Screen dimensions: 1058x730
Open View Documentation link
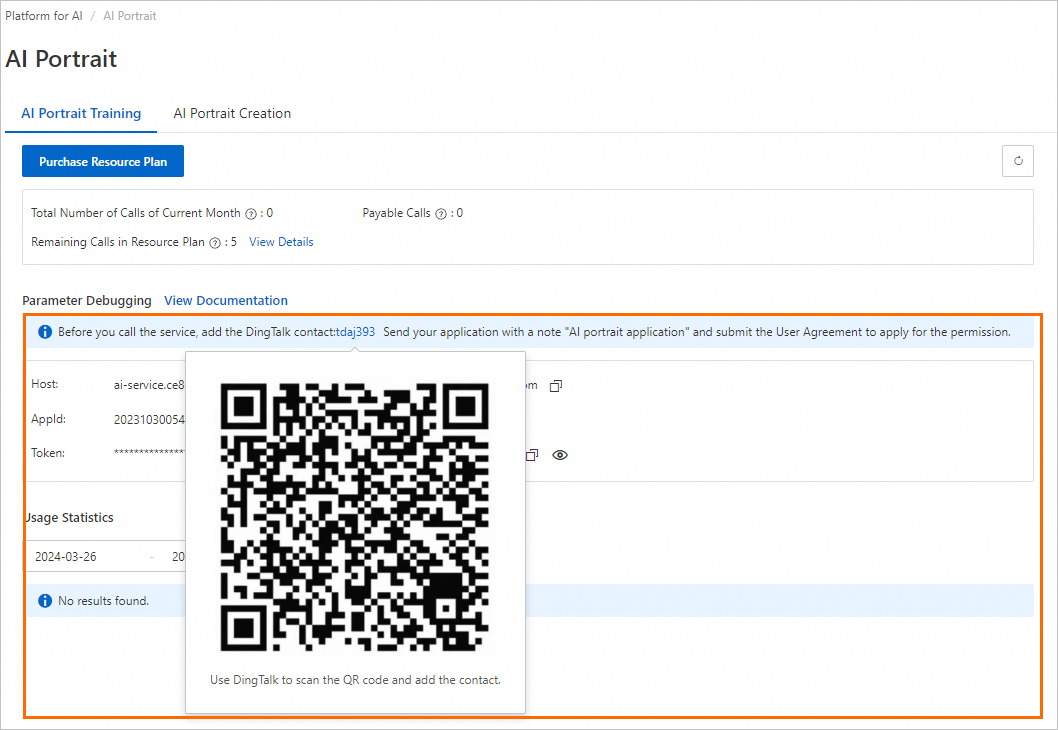pos(226,300)
